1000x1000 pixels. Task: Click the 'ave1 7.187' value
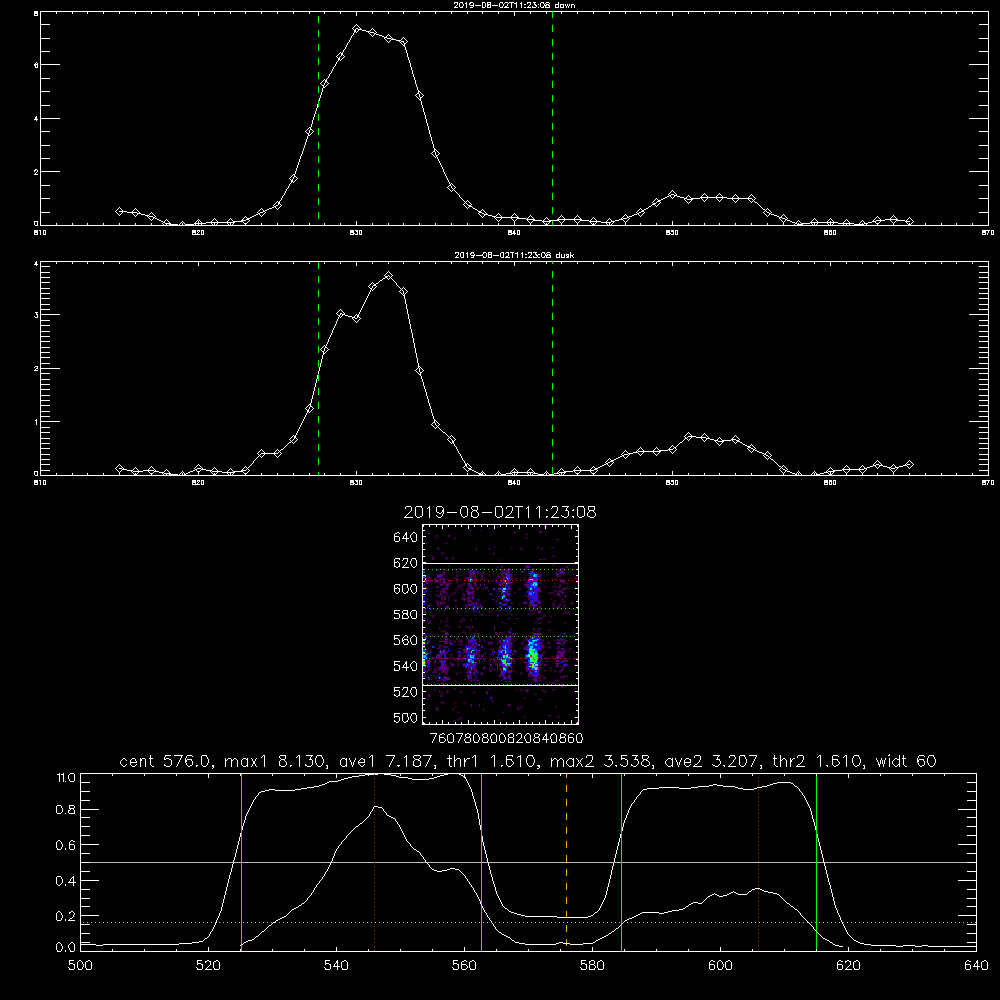click(x=386, y=761)
